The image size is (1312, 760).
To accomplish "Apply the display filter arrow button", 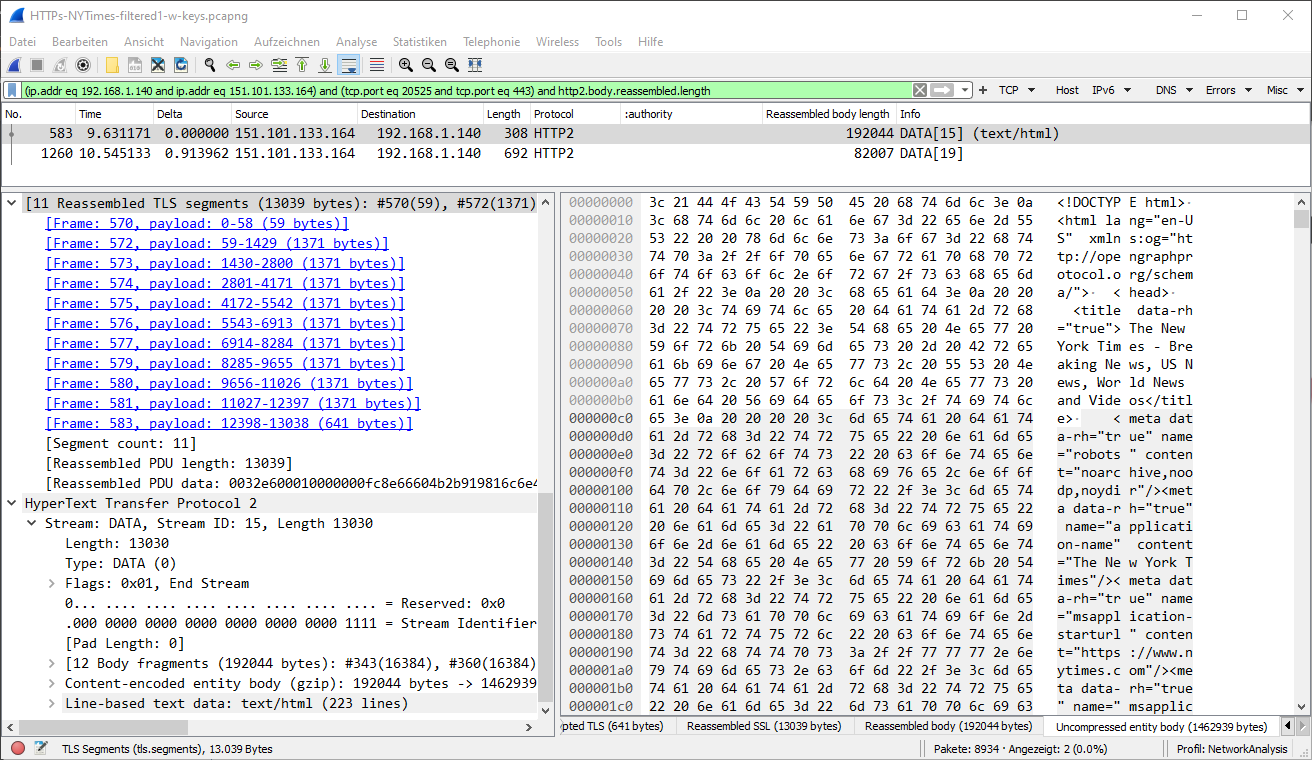I will [x=942, y=90].
